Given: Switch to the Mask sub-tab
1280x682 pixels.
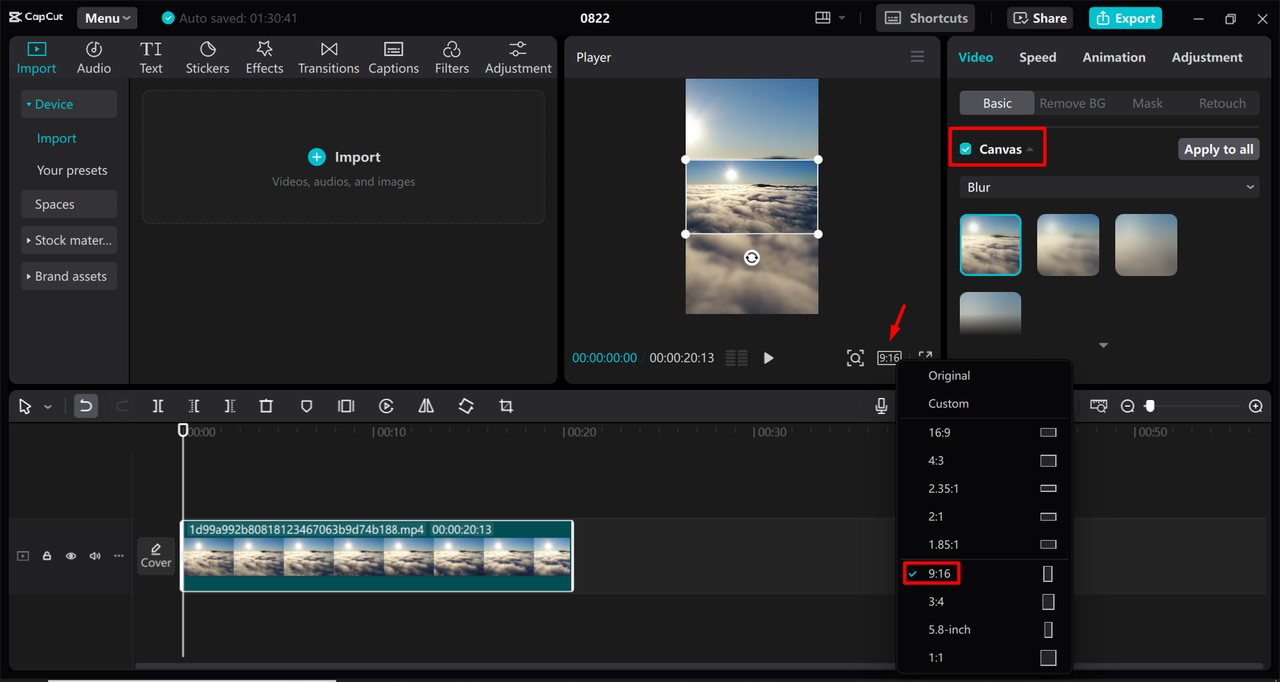Looking at the screenshot, I should pos(1147,103).
